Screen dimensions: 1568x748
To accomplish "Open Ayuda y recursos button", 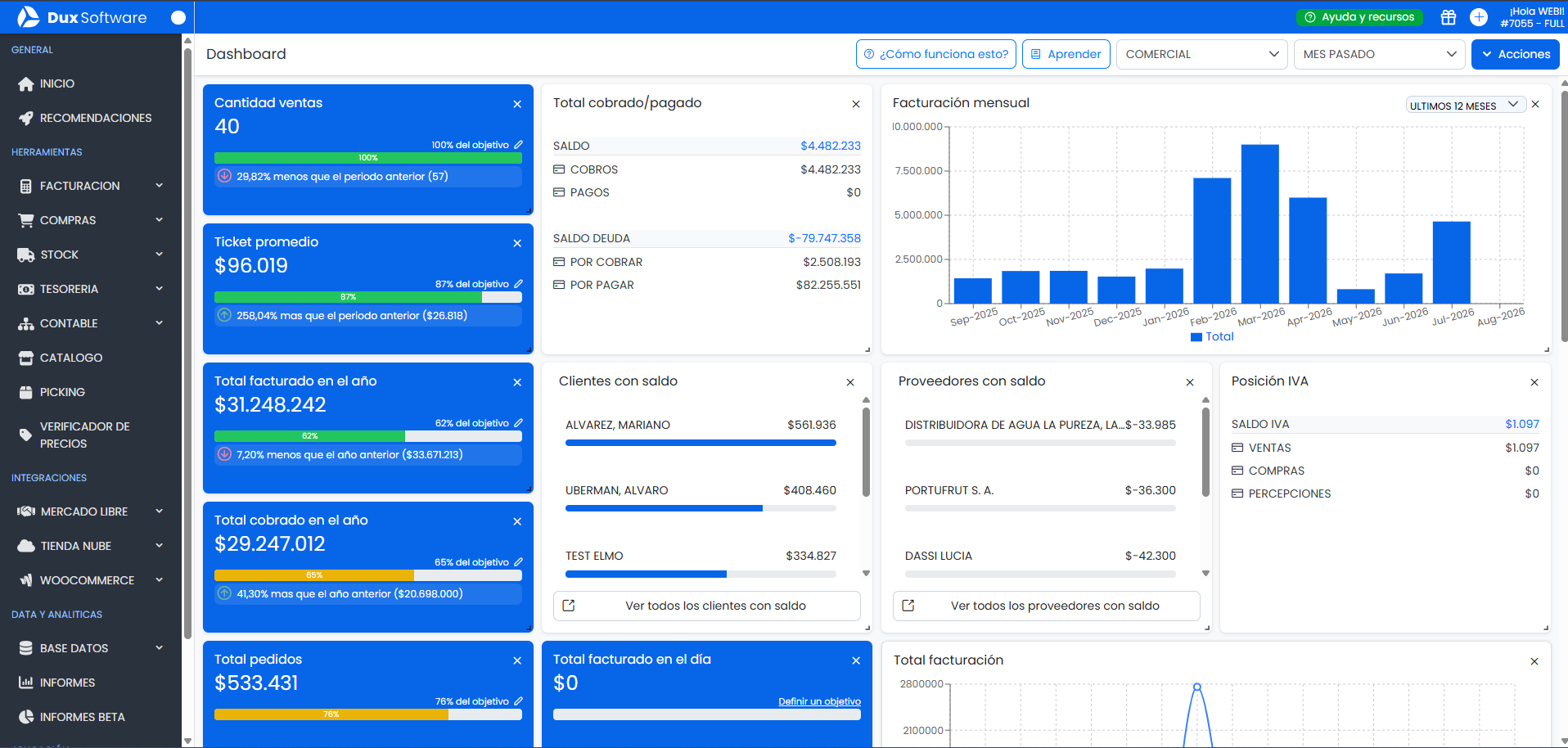I will [x=1359, y=17].
